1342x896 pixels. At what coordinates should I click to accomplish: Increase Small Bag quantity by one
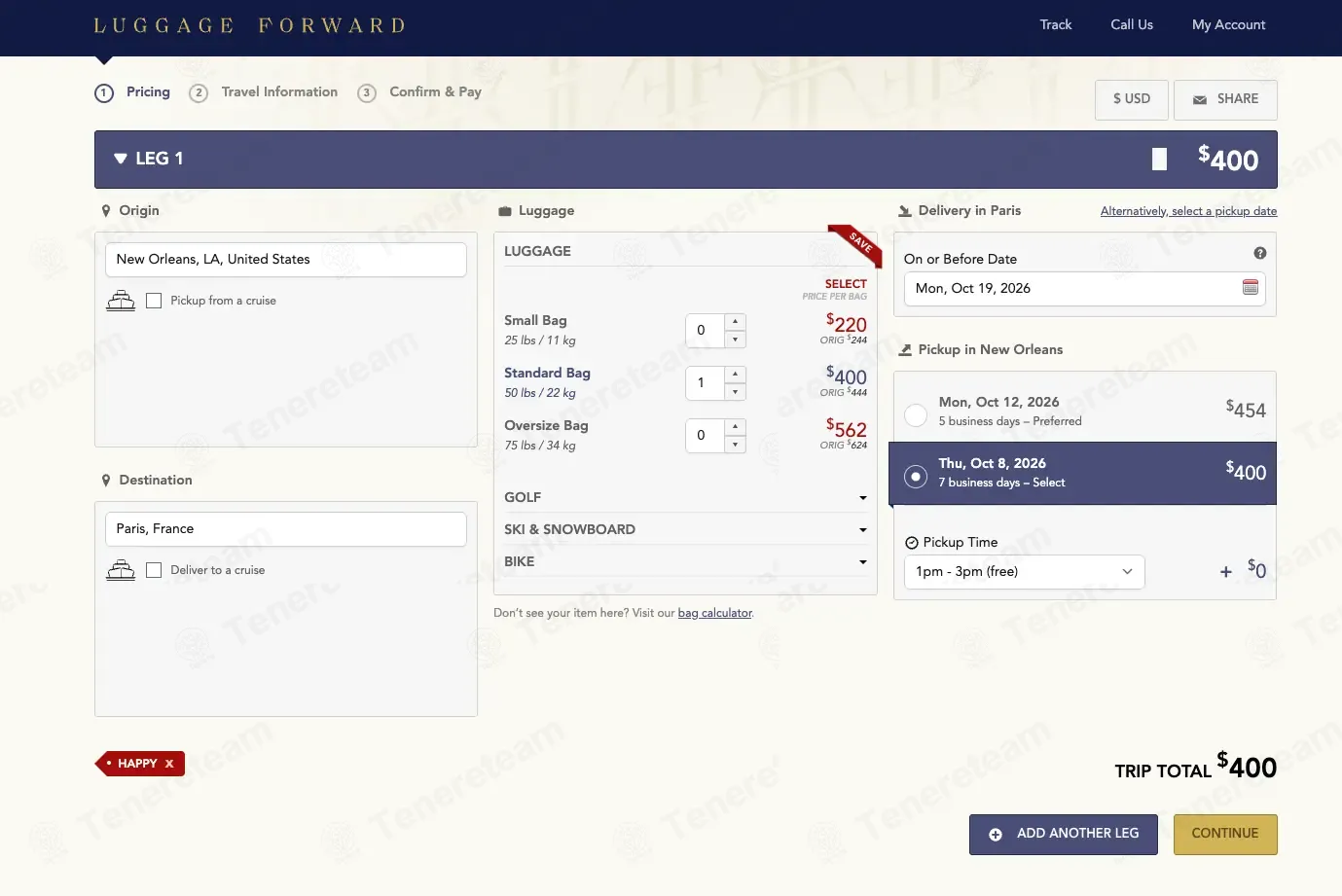tap(736, 321)
